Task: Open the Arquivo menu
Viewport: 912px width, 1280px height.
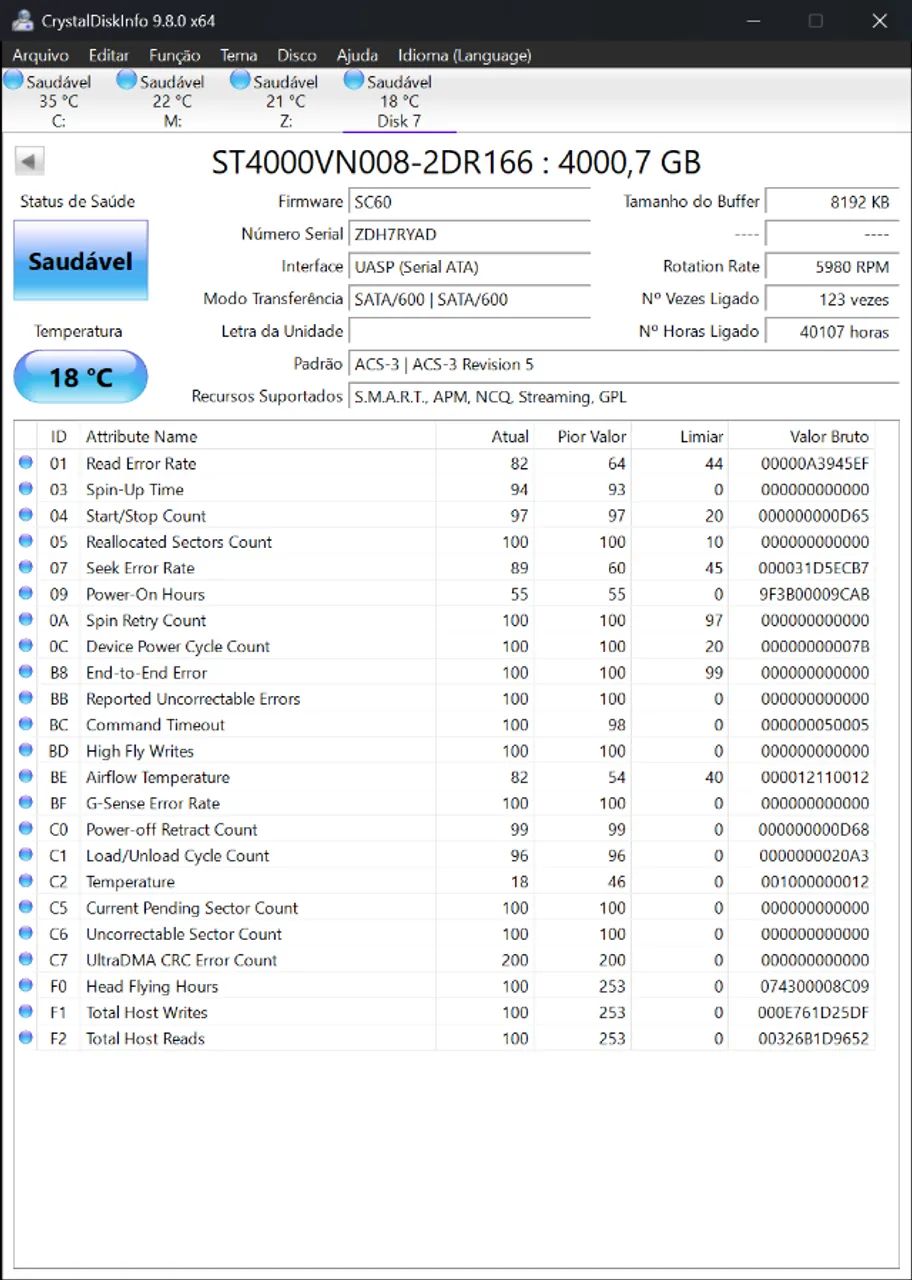Action: click(40, 55)
